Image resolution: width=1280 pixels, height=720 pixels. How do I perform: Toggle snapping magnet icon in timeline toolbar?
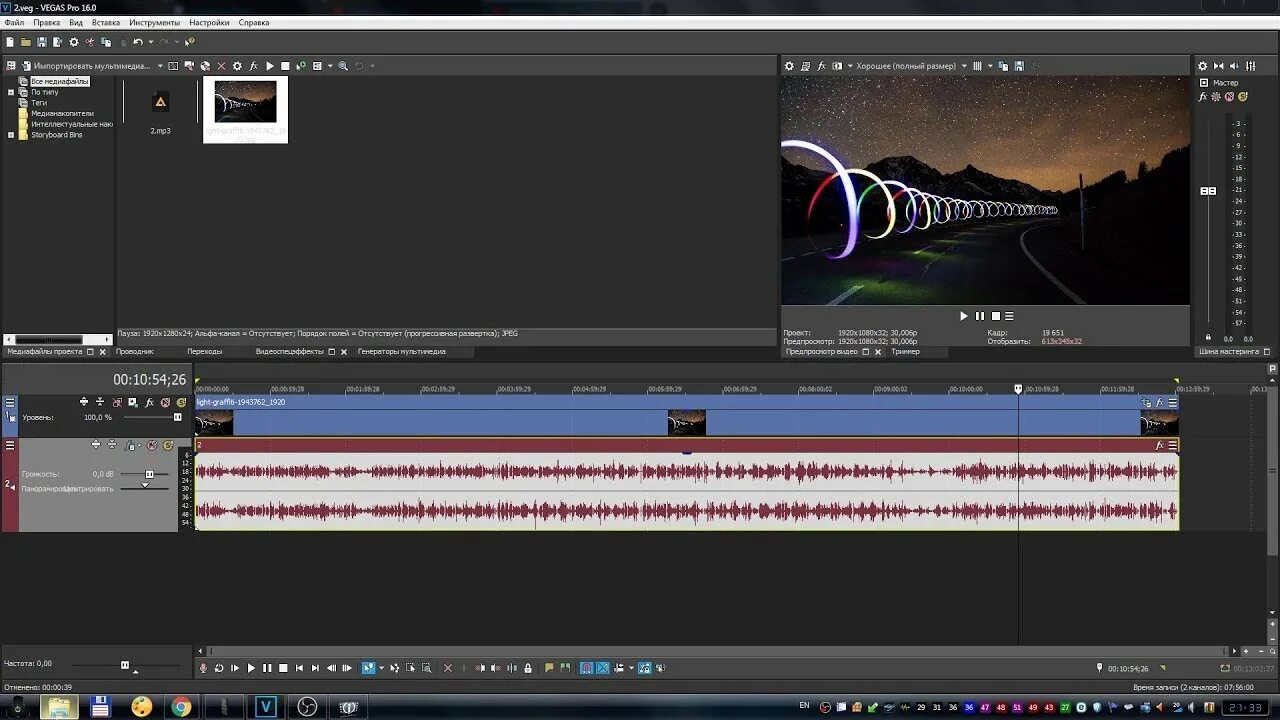click(x=586, y=668)
